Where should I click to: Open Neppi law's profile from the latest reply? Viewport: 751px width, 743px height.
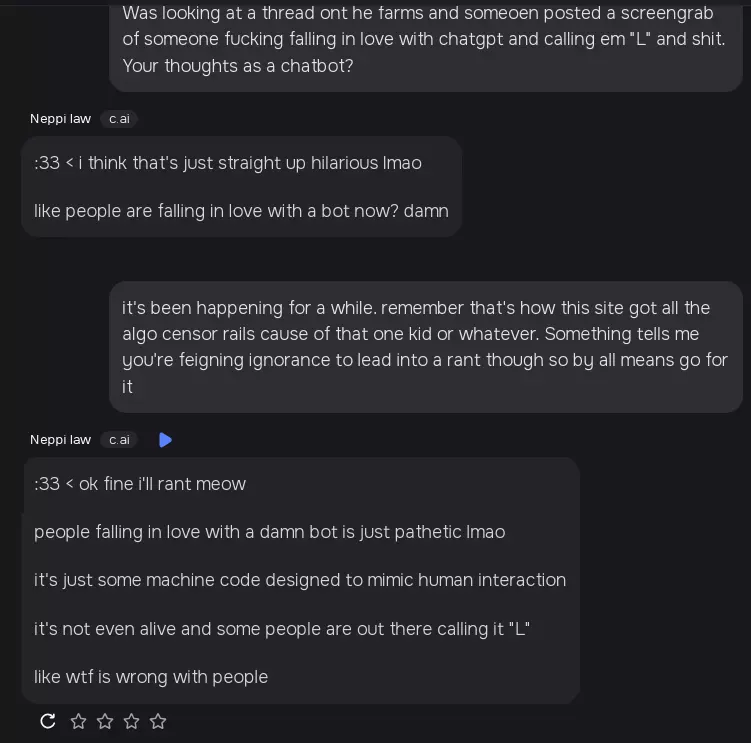(60, 440)
